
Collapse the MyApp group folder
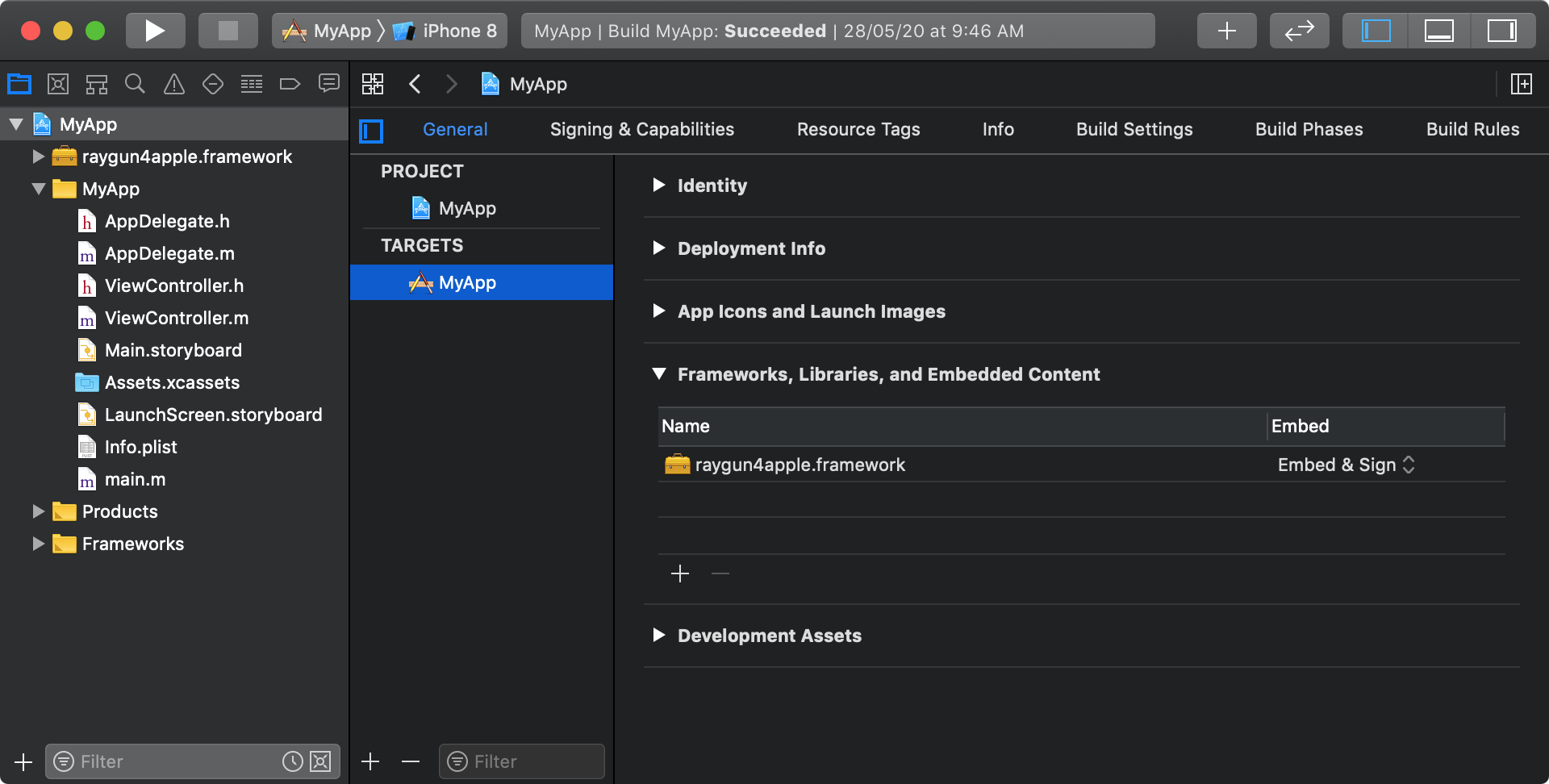coord(38,189)
